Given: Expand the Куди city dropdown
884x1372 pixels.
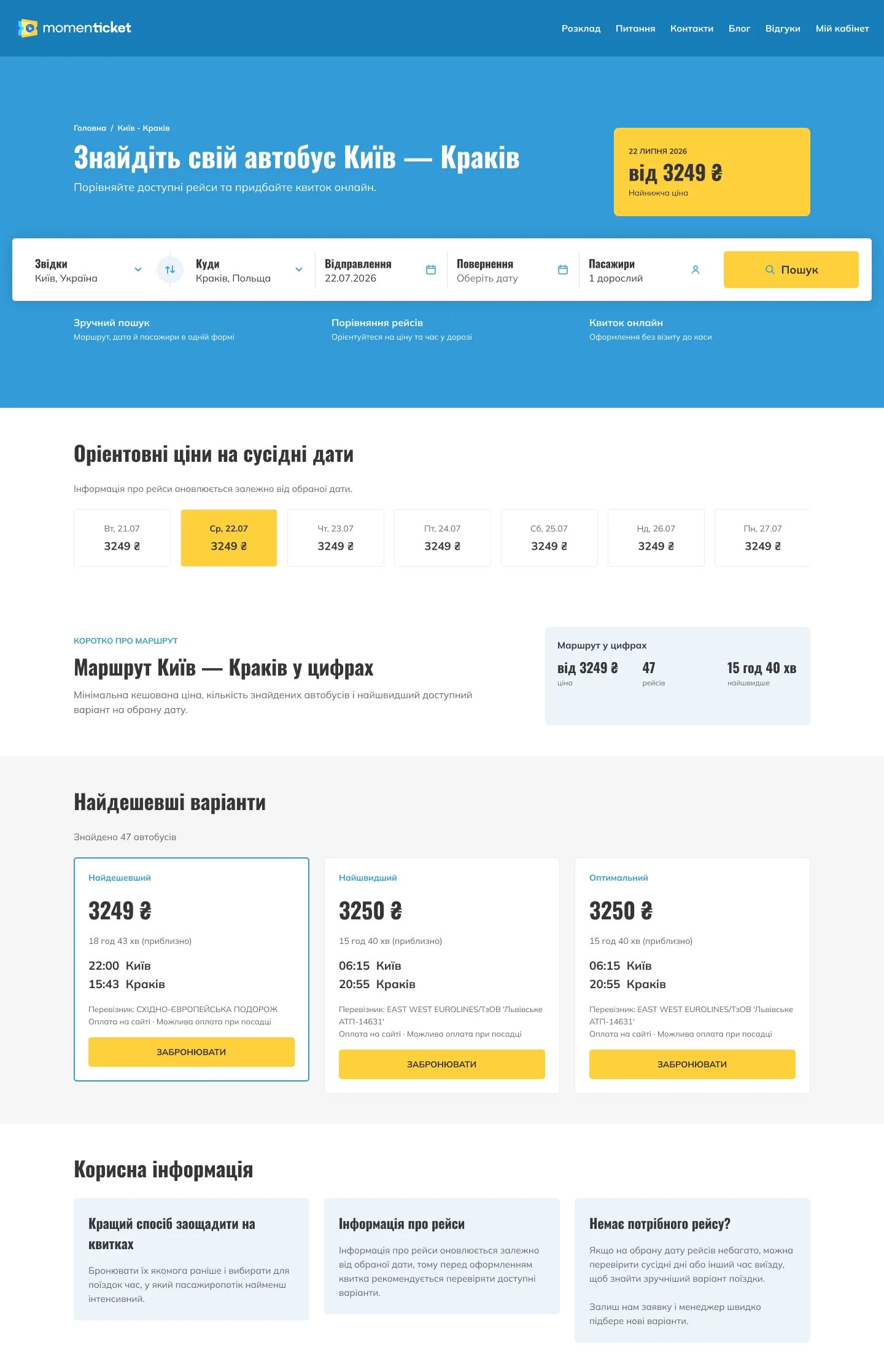Looking at the screenshot, I should click(x=299, y=270).
